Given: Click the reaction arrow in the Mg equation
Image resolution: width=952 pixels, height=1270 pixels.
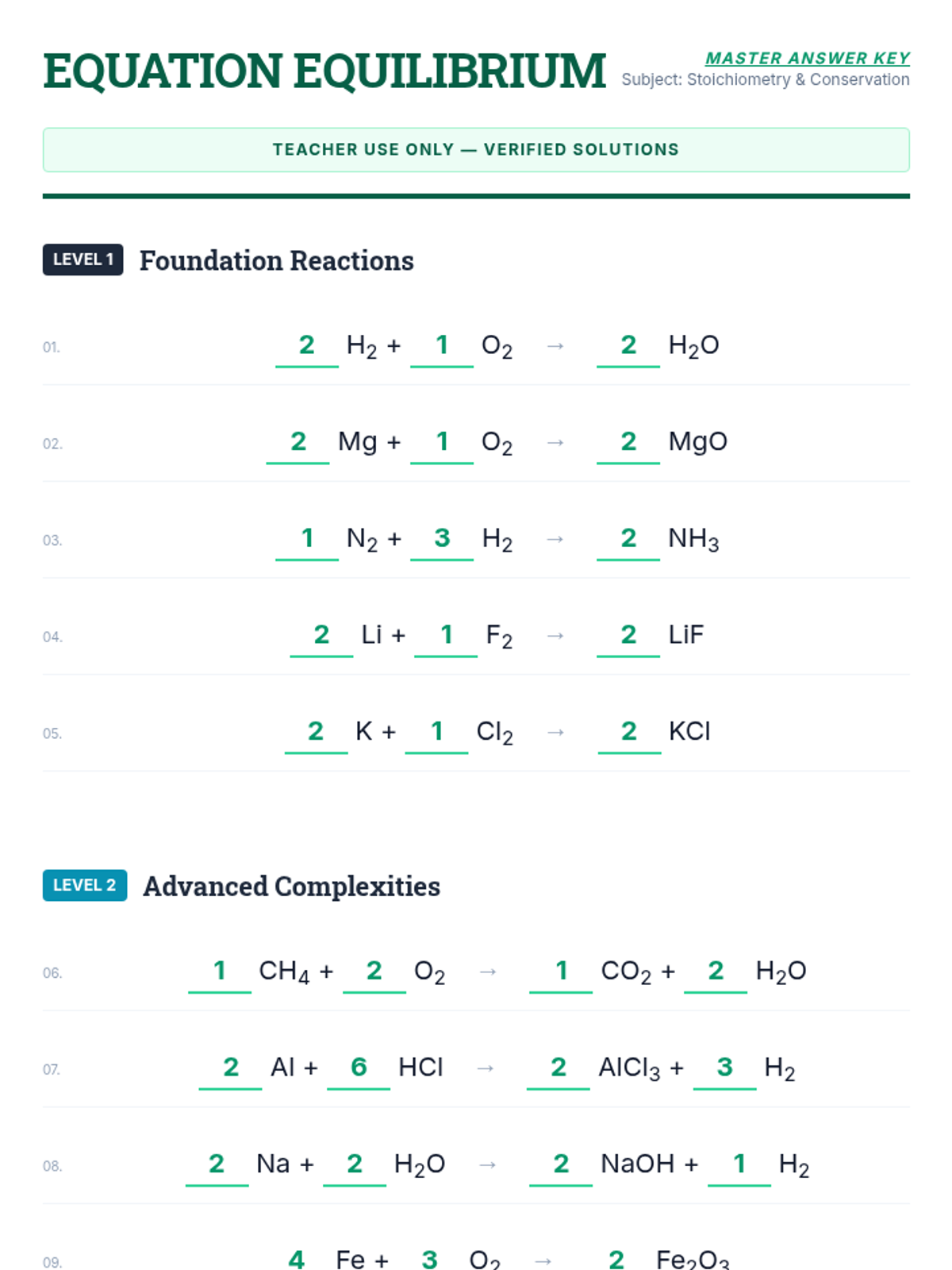Looking at the screenshot, I should click(x=555, y=442).
